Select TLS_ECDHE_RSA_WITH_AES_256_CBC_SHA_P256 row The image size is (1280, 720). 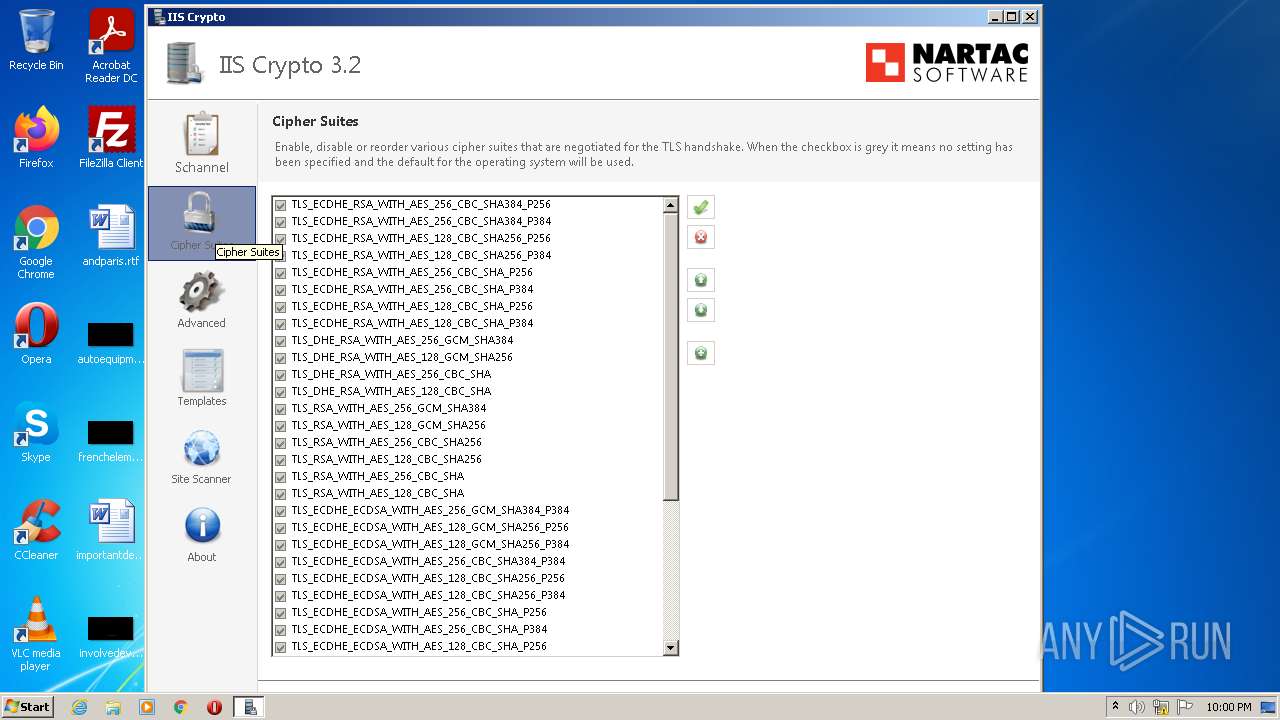point(467,272)
